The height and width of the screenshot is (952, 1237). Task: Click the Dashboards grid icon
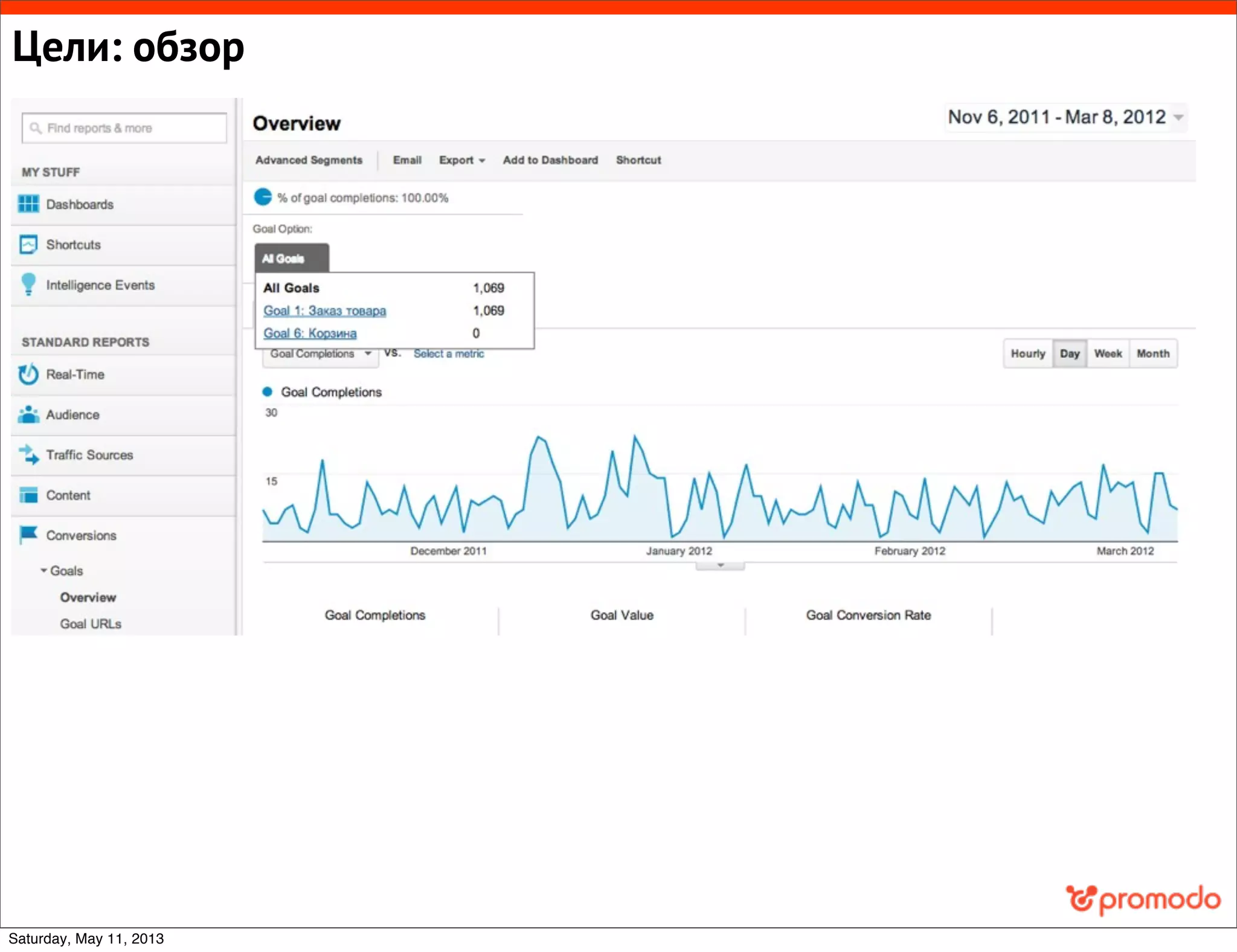pos(28,204)
